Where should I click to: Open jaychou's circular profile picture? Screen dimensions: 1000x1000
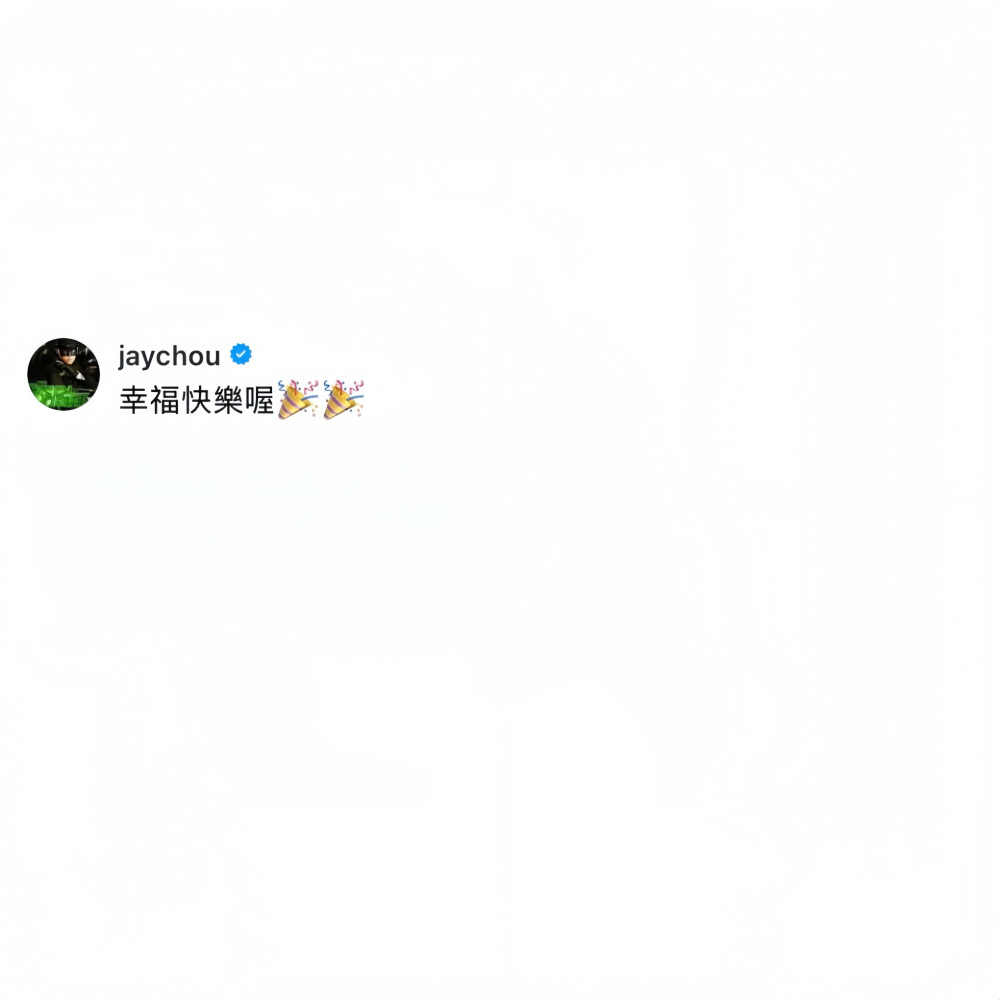[63, 374]
